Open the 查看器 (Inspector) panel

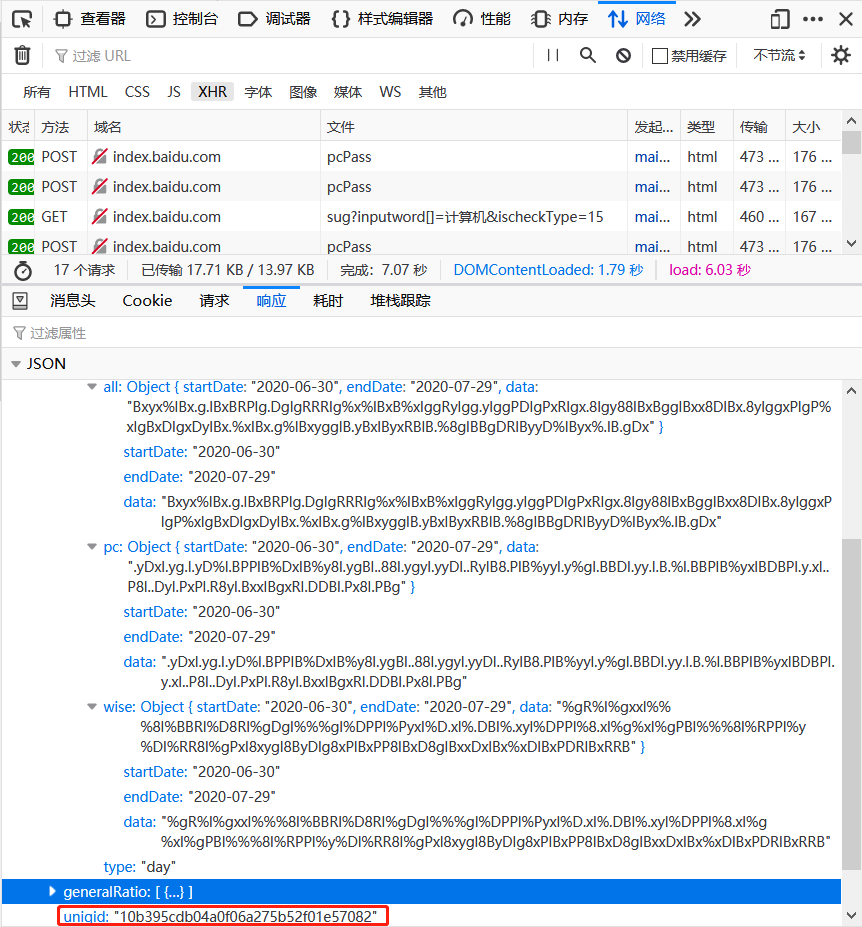point(100,19)
